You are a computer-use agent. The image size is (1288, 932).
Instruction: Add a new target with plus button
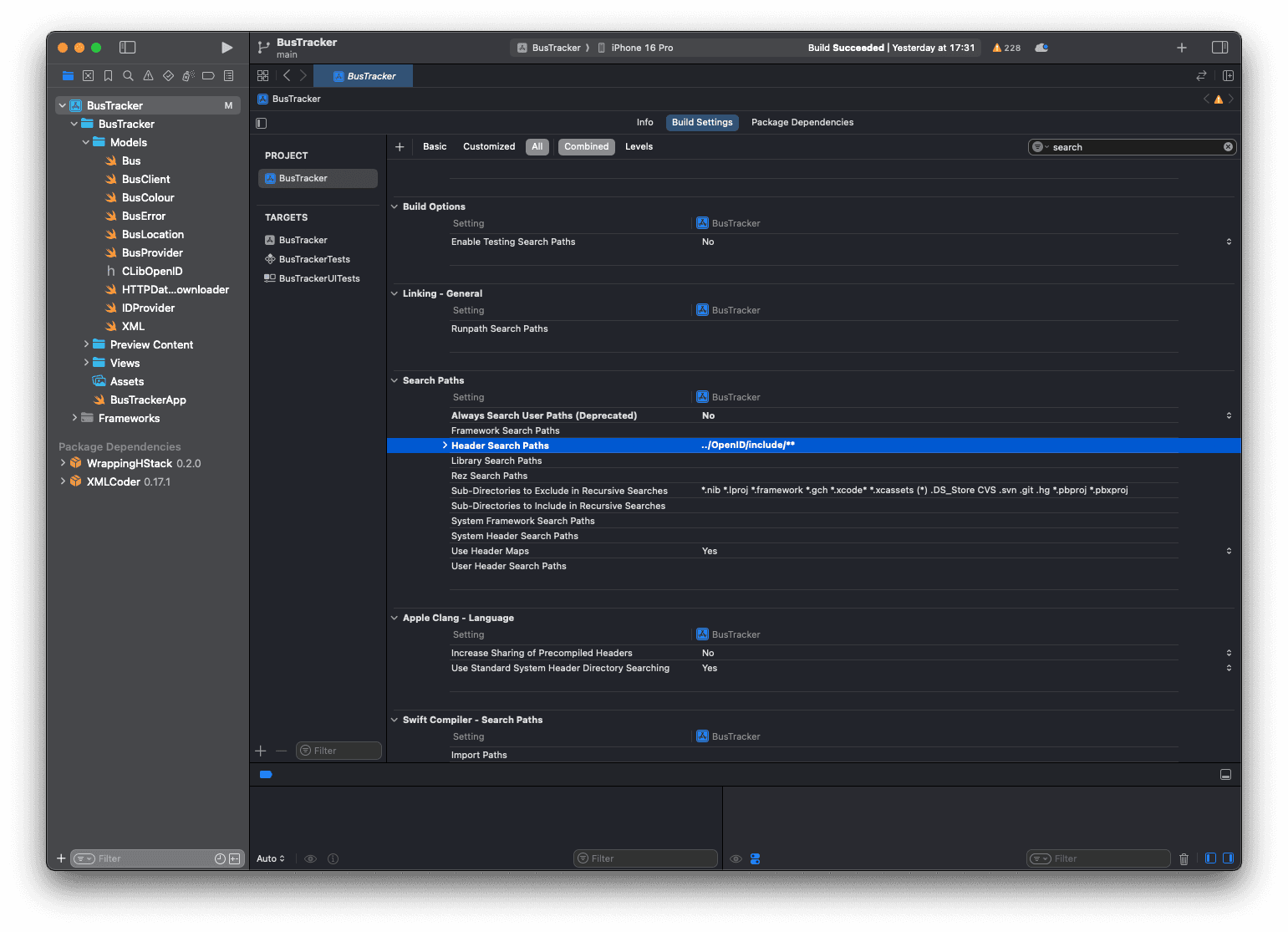click(x=261, y=751)
